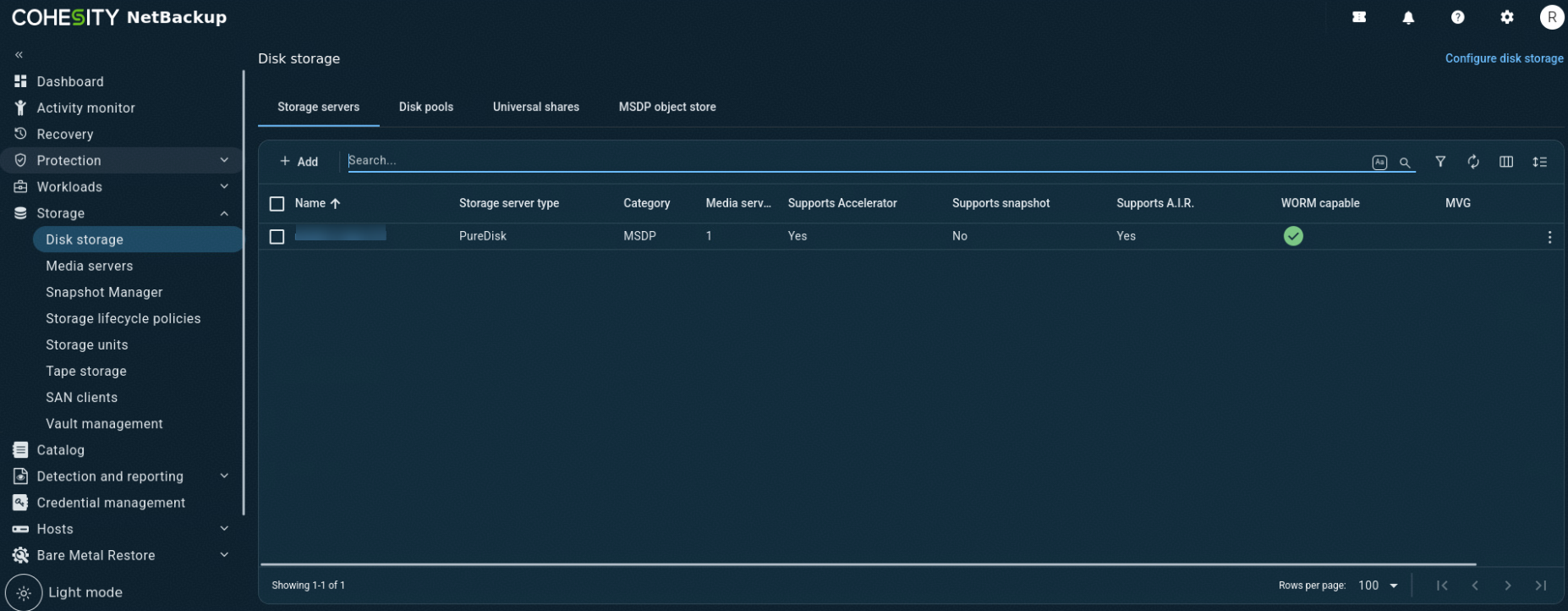Click the Category column header
The image size is (1568, 611).
click(x=647, y=203)
